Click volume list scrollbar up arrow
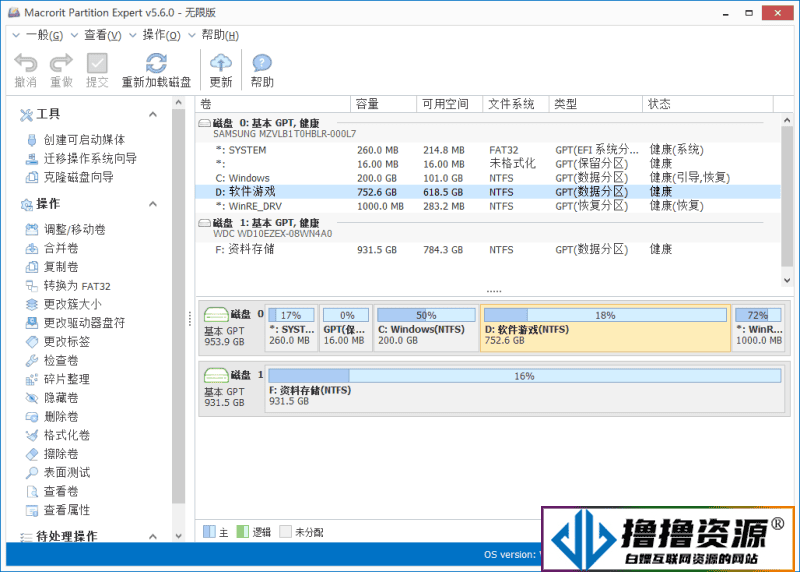 (787, 120)
